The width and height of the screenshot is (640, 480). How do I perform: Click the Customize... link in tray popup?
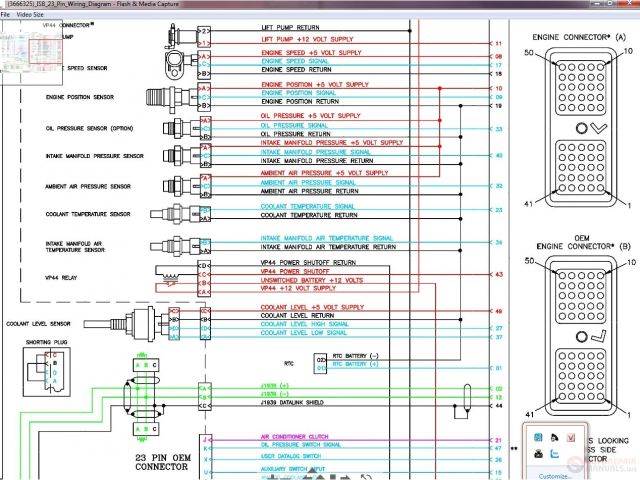pyautogui.click(x=553, y=475)
